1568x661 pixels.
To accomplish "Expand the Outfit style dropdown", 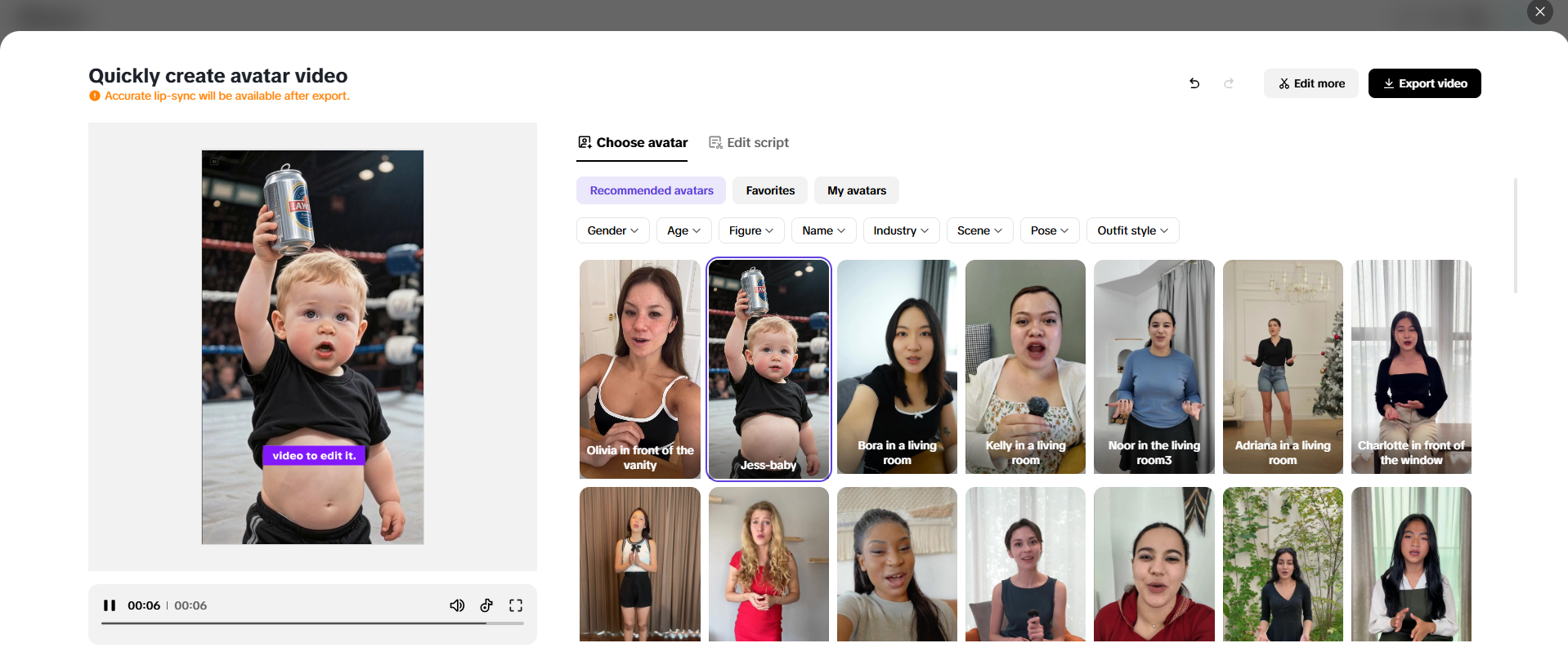I will pos(1133,230).
